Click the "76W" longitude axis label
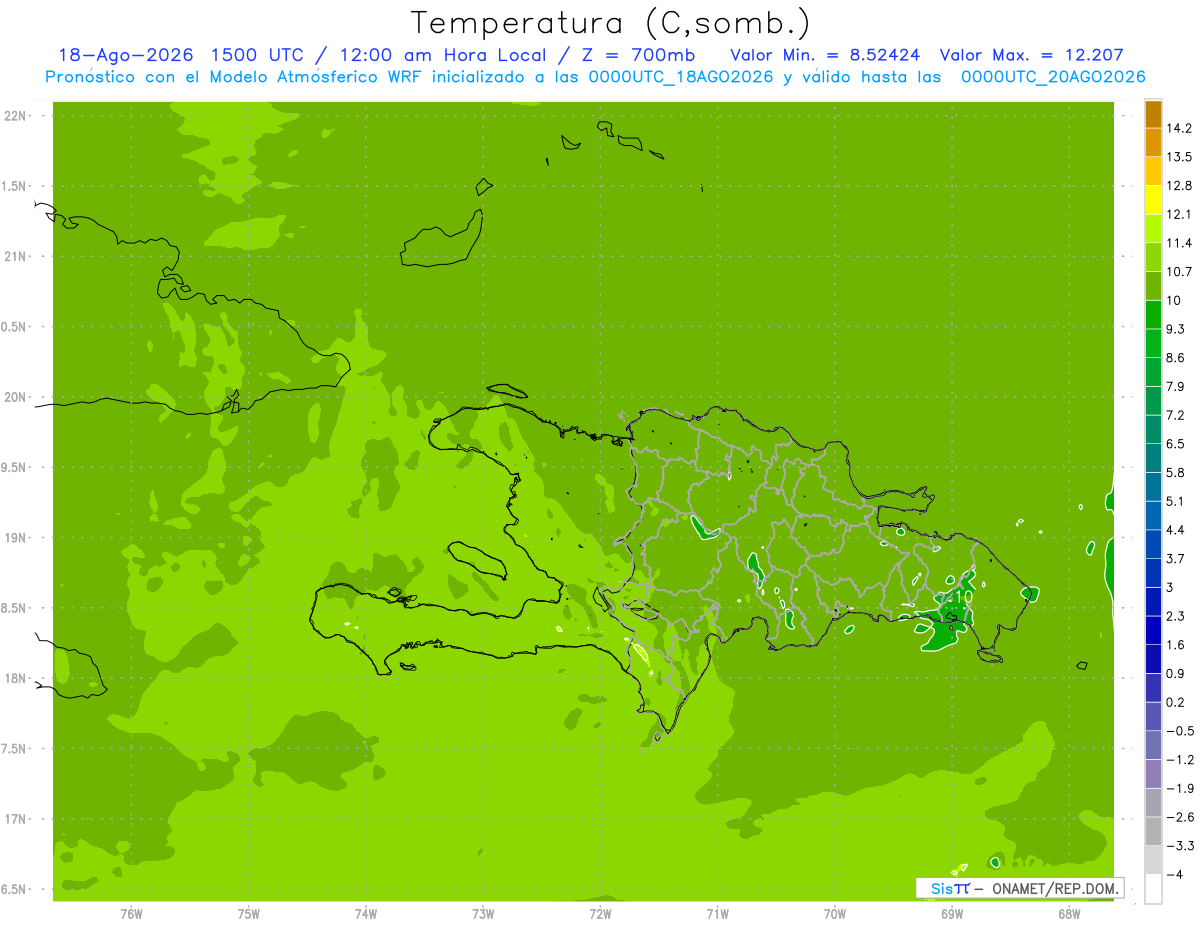Image resolution: width=1200 pixels, height=927 pixels. coord(131,914)
